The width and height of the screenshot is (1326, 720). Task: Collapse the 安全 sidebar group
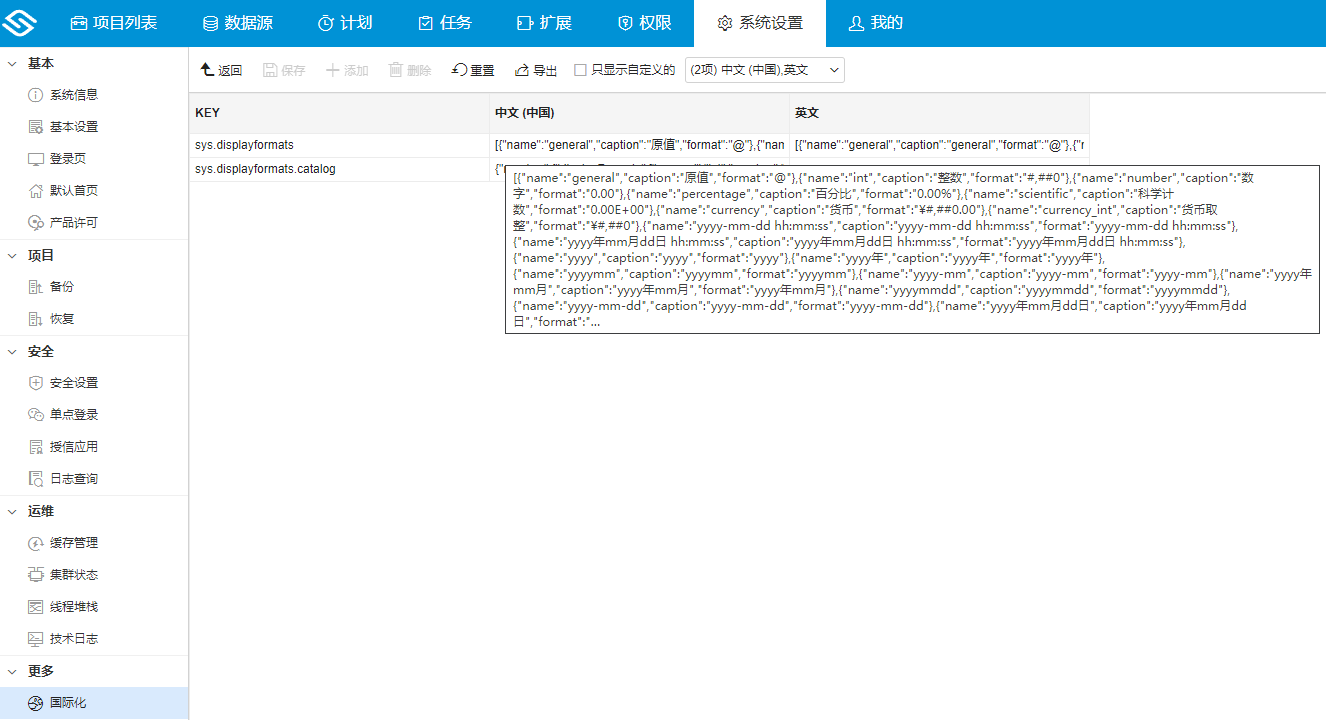(x=13, y=351)
